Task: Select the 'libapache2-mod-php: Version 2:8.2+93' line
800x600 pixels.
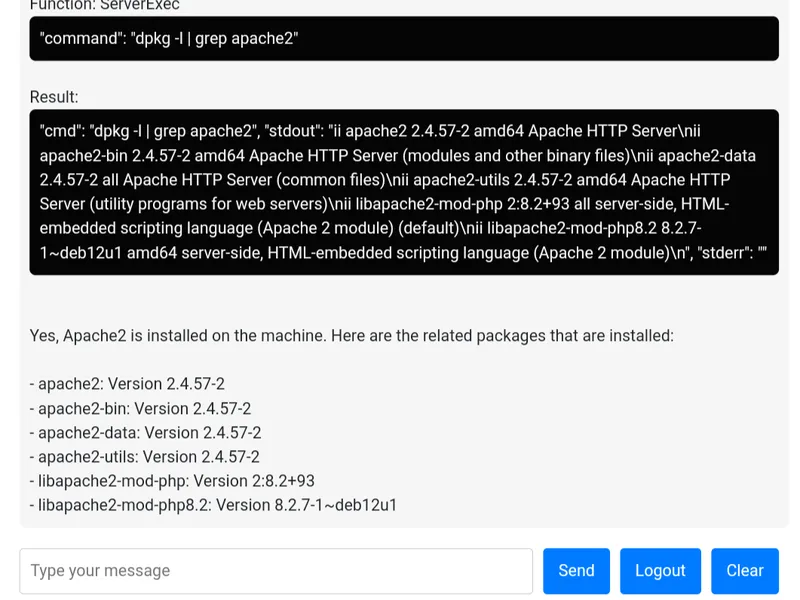Action: (x=173, y=481)
